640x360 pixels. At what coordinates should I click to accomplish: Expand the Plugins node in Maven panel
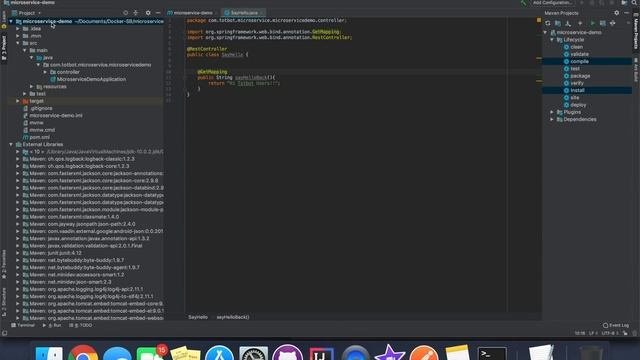coord(552,112)
